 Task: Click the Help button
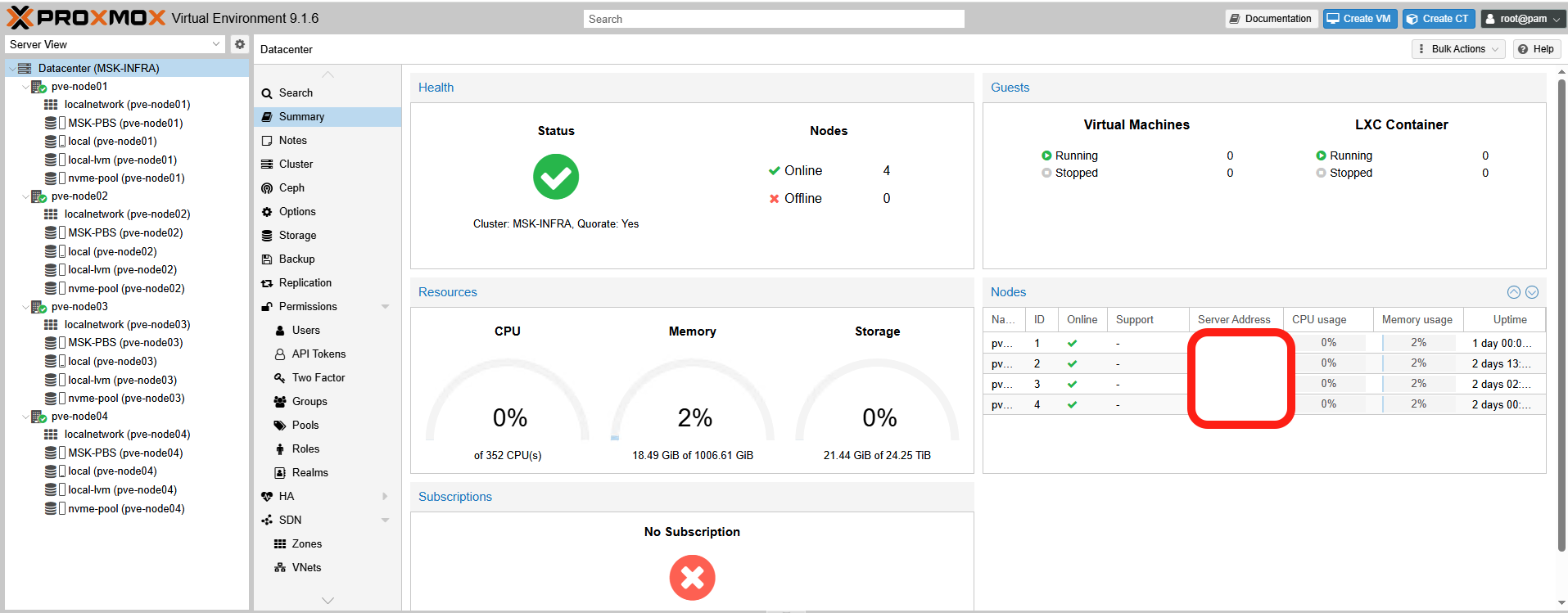pyautogui.click(x=1536, y=49)
